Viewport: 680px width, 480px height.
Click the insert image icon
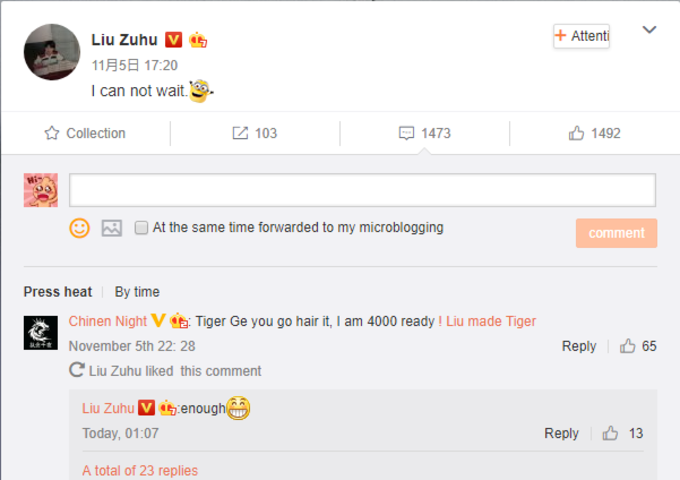tap(112, 228)
